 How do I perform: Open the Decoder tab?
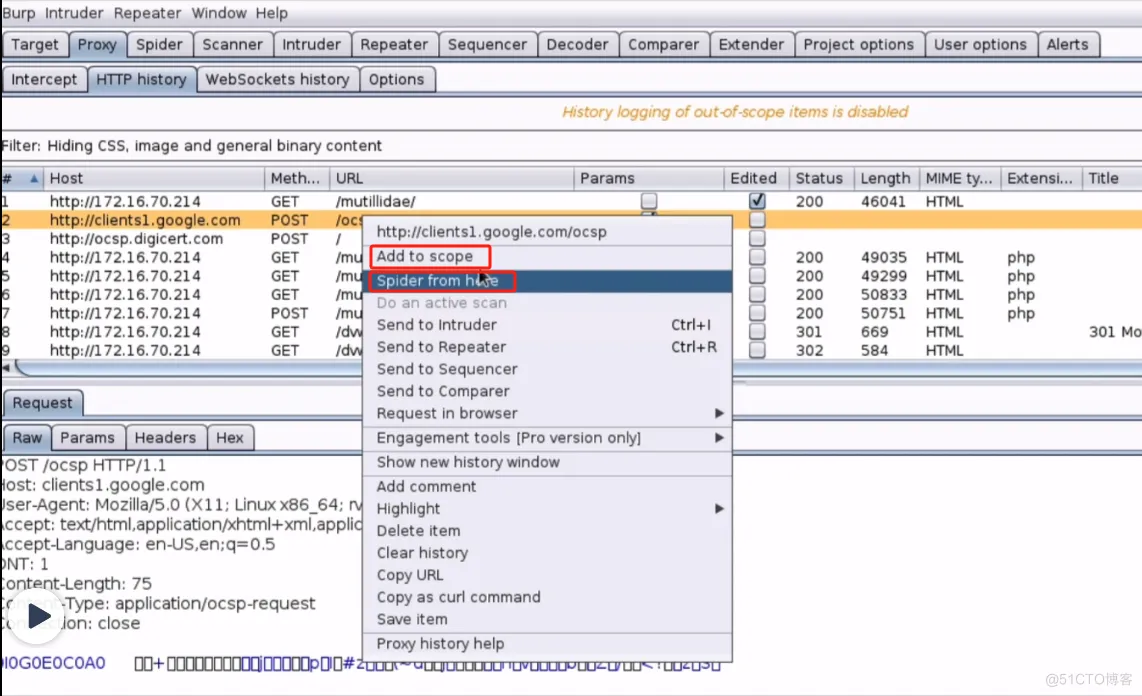click(578, 44)
